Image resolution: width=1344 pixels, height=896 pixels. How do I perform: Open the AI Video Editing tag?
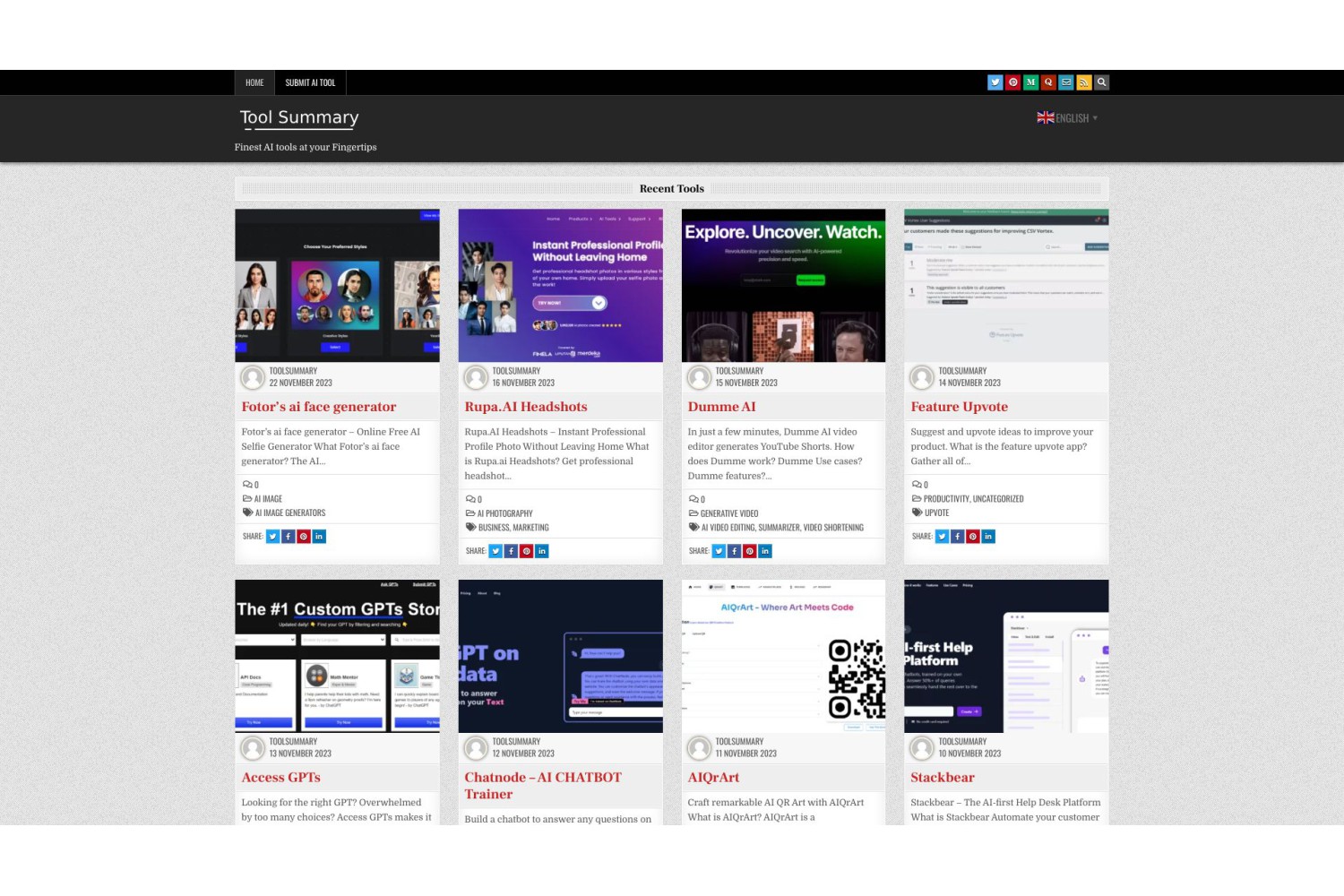pos(728,528)
